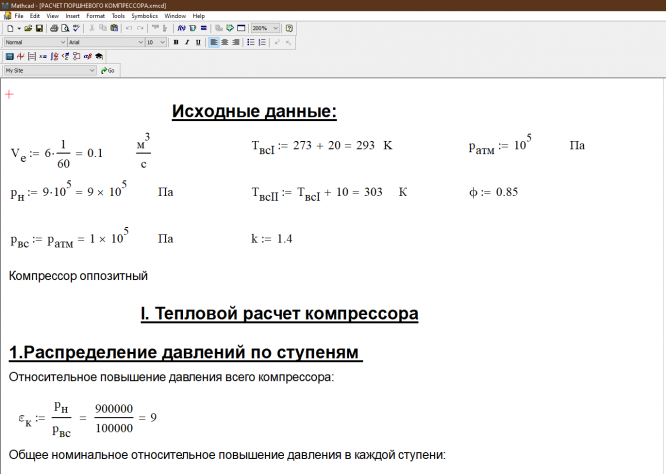Click the Undo arrow icon

tap(129, 29)
